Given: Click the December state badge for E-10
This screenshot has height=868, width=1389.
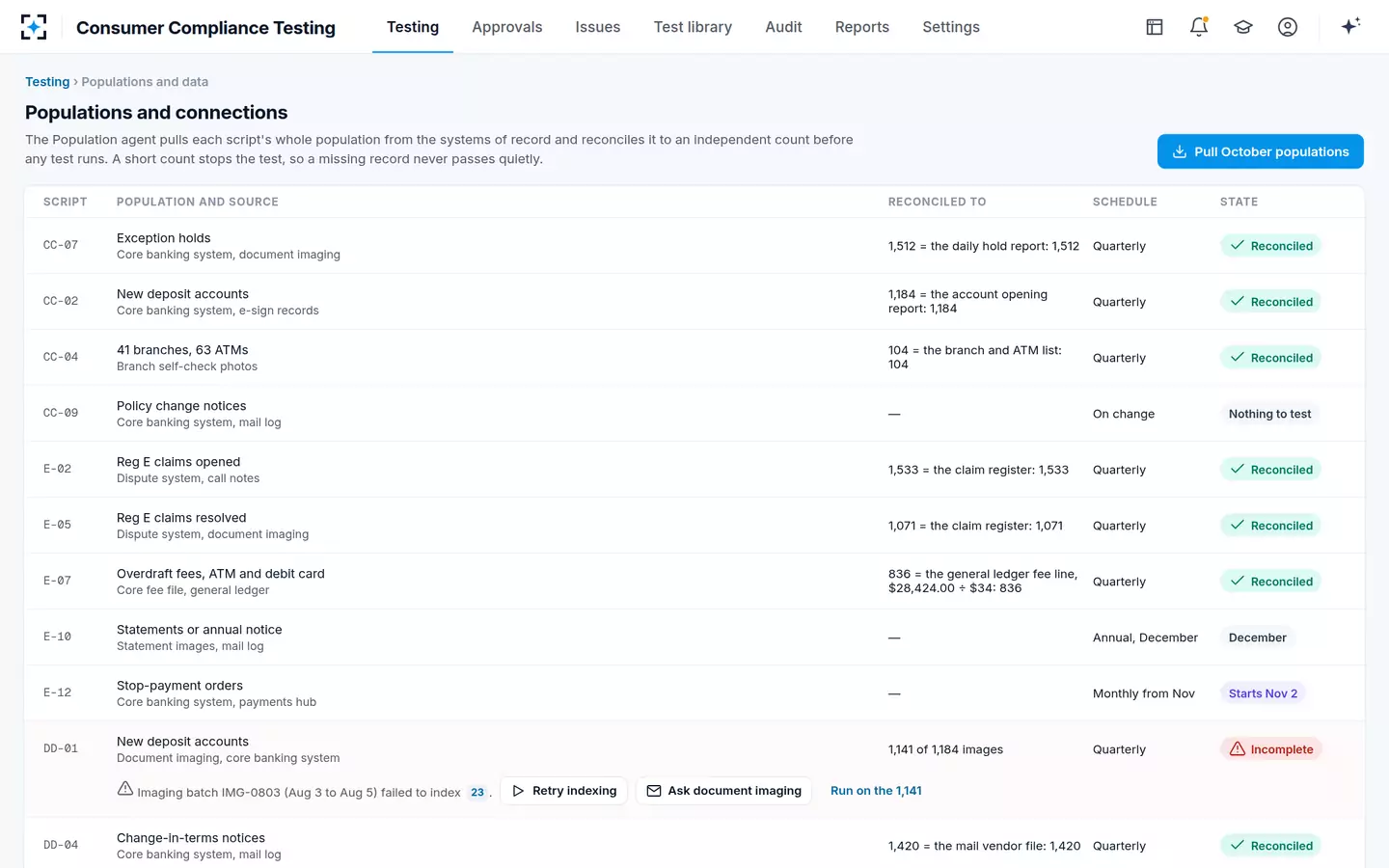Looking at the screenshot, I should [1257, 637].
